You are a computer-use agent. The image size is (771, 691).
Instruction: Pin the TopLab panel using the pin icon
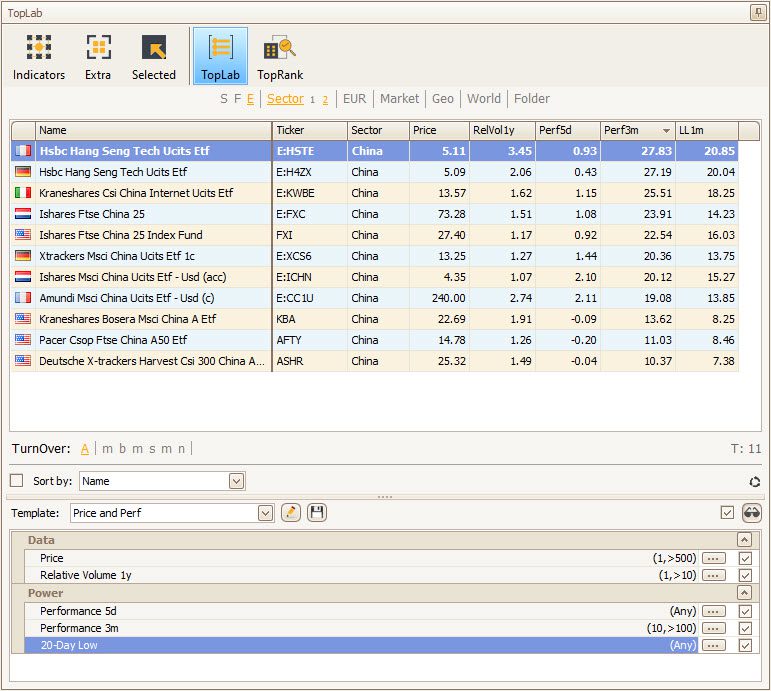(x=757, y=13)
